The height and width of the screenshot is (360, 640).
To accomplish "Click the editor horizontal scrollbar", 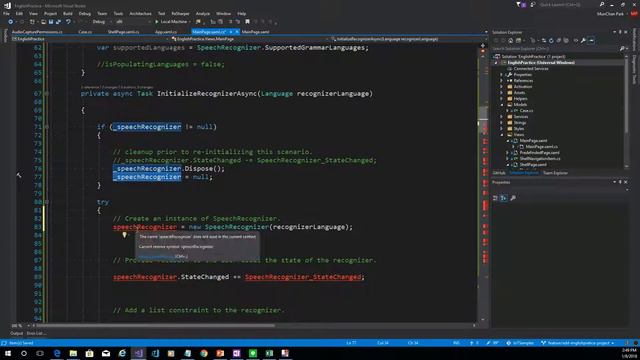I will [x=155, y=326].
